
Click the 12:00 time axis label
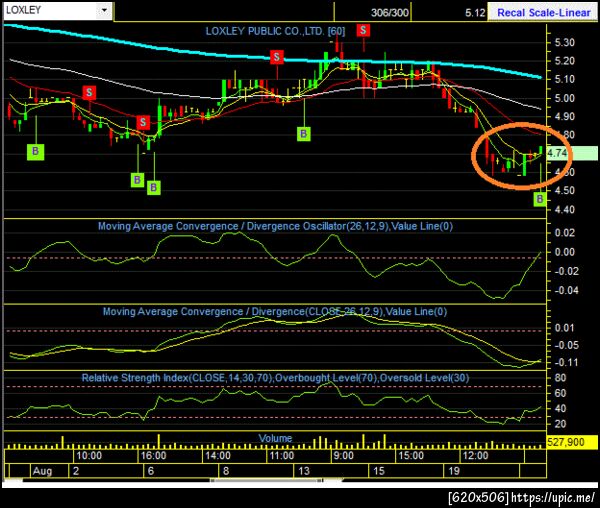(x=475, y=456)
